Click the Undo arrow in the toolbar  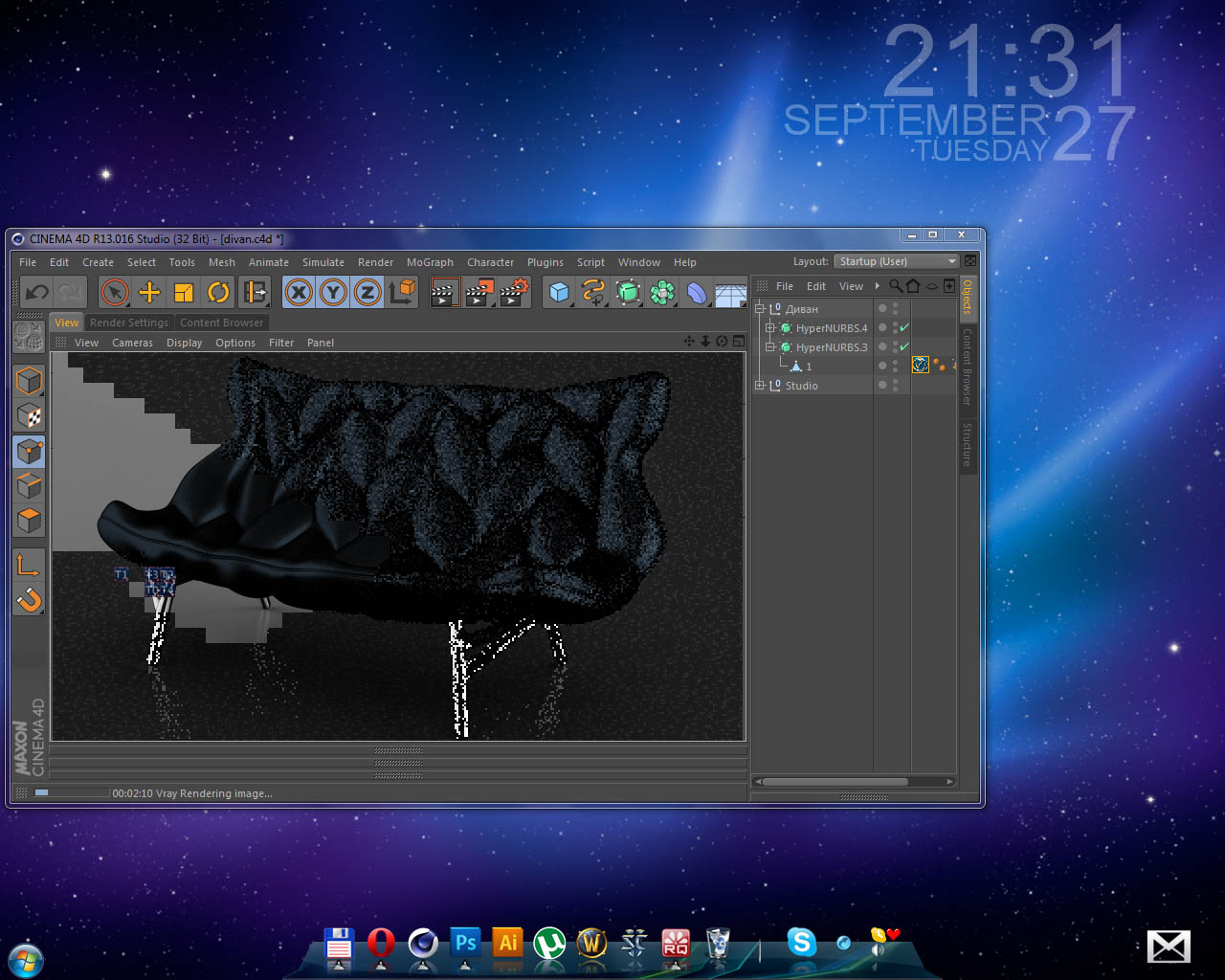(x=37, y=292)
